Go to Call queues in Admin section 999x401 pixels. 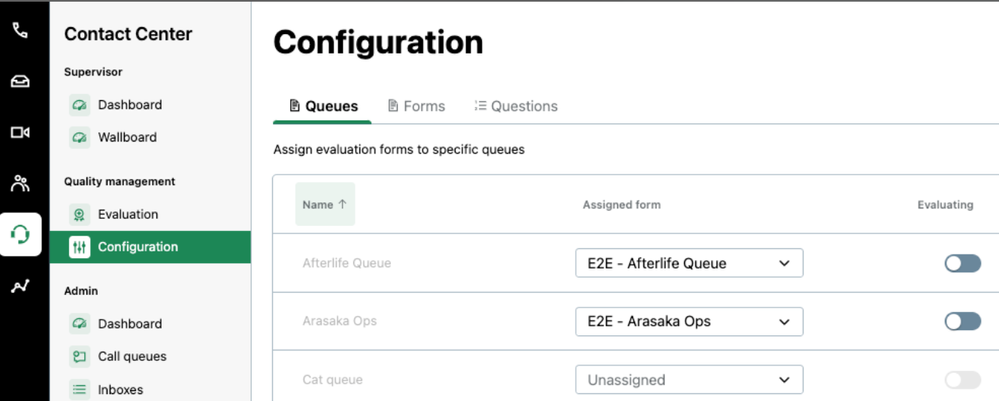click(x=131, y=356)
